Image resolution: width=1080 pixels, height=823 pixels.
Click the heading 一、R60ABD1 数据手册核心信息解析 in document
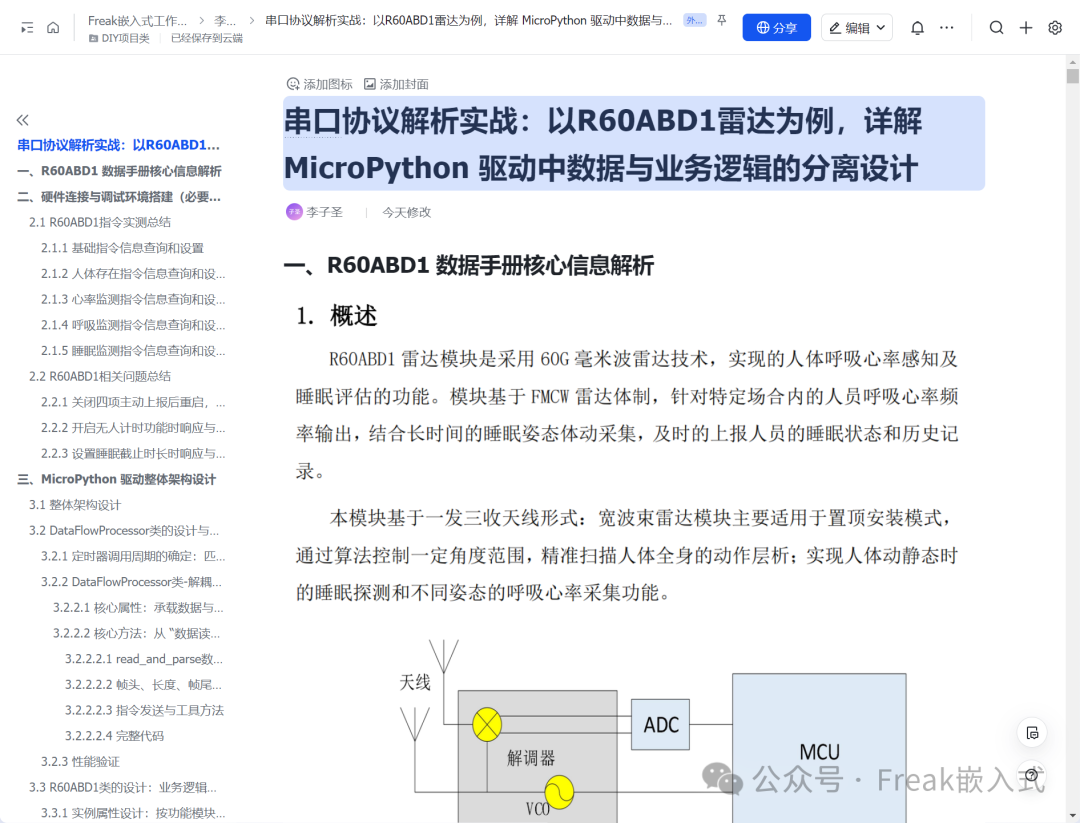pyautogui.click(x=468, y=265)
